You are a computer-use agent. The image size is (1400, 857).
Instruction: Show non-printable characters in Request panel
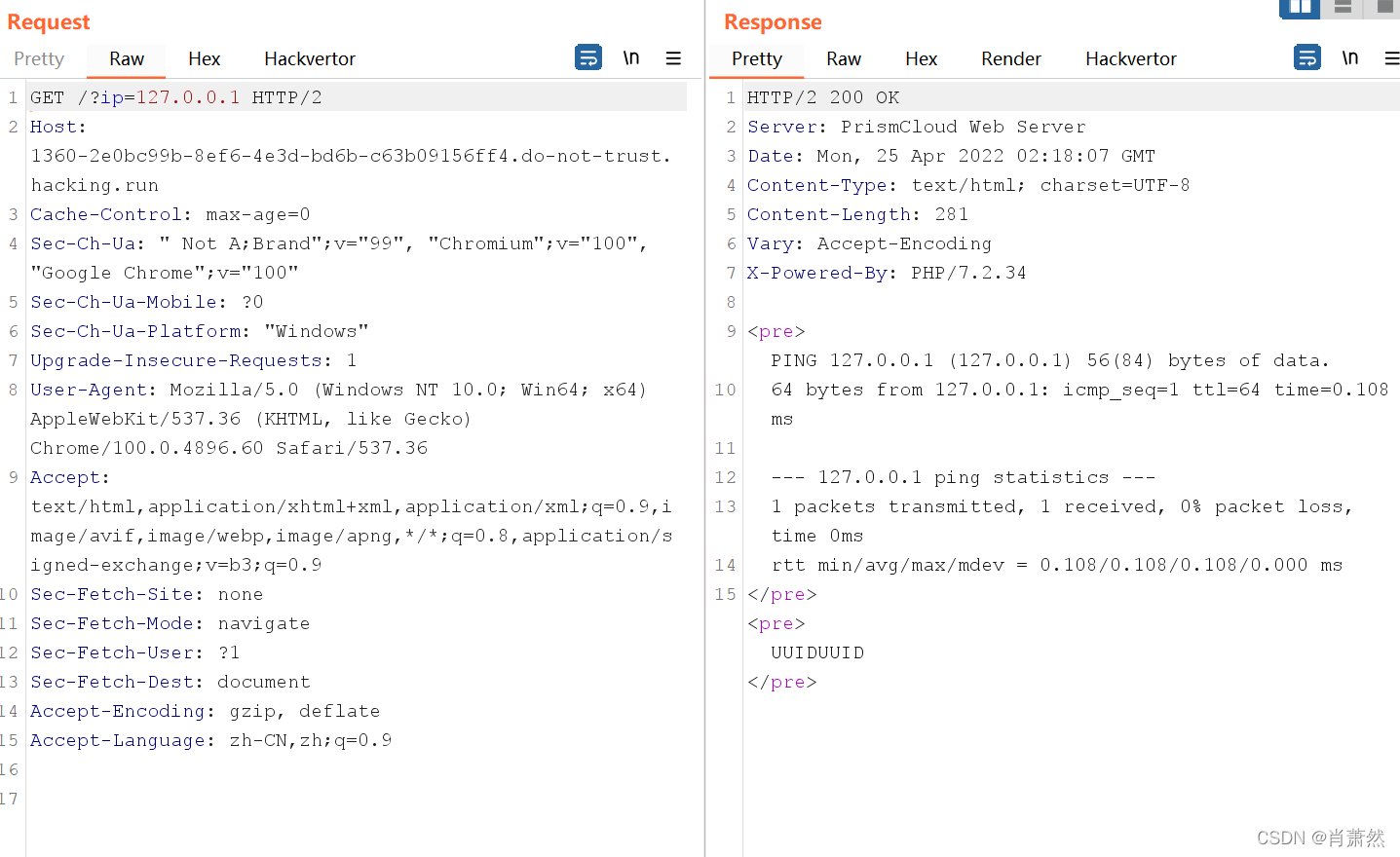pos(631,57)
